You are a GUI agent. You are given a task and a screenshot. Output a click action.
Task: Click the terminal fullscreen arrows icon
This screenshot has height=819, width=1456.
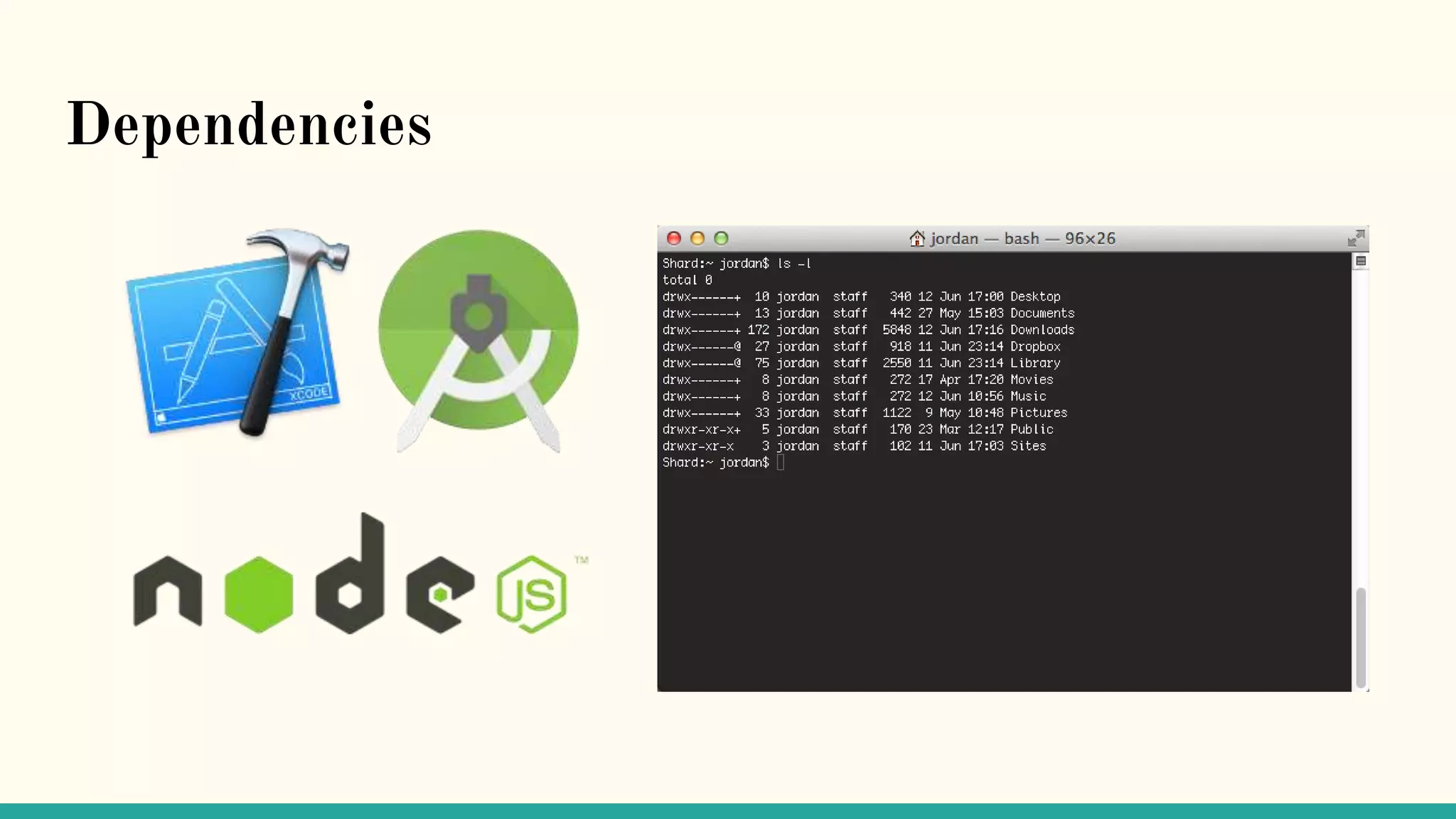pos(1356,238)
